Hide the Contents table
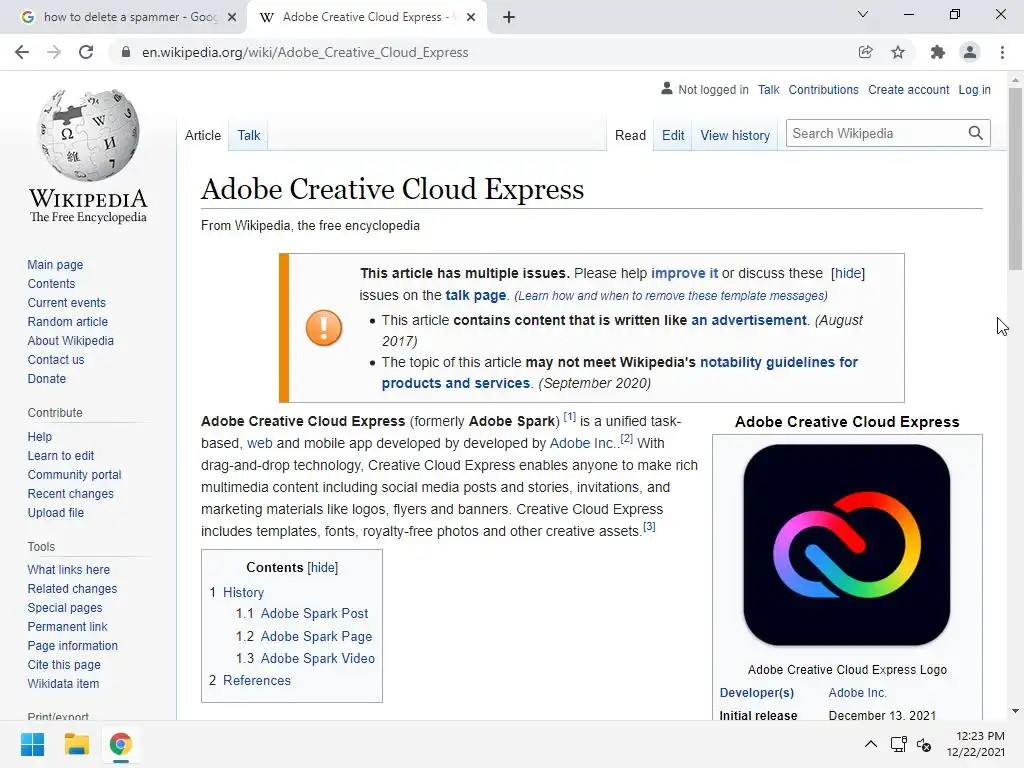 coord(323,568)
